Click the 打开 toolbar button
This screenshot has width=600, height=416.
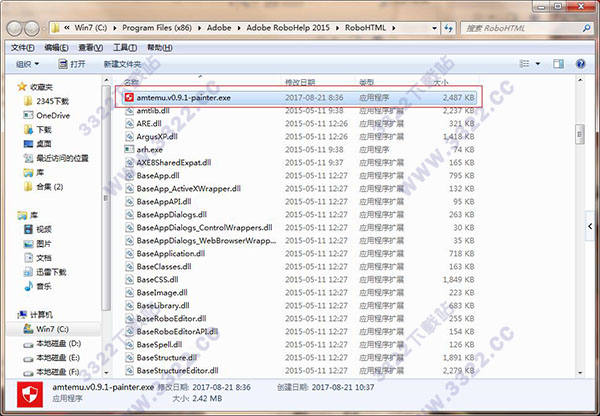pos(72,64)
